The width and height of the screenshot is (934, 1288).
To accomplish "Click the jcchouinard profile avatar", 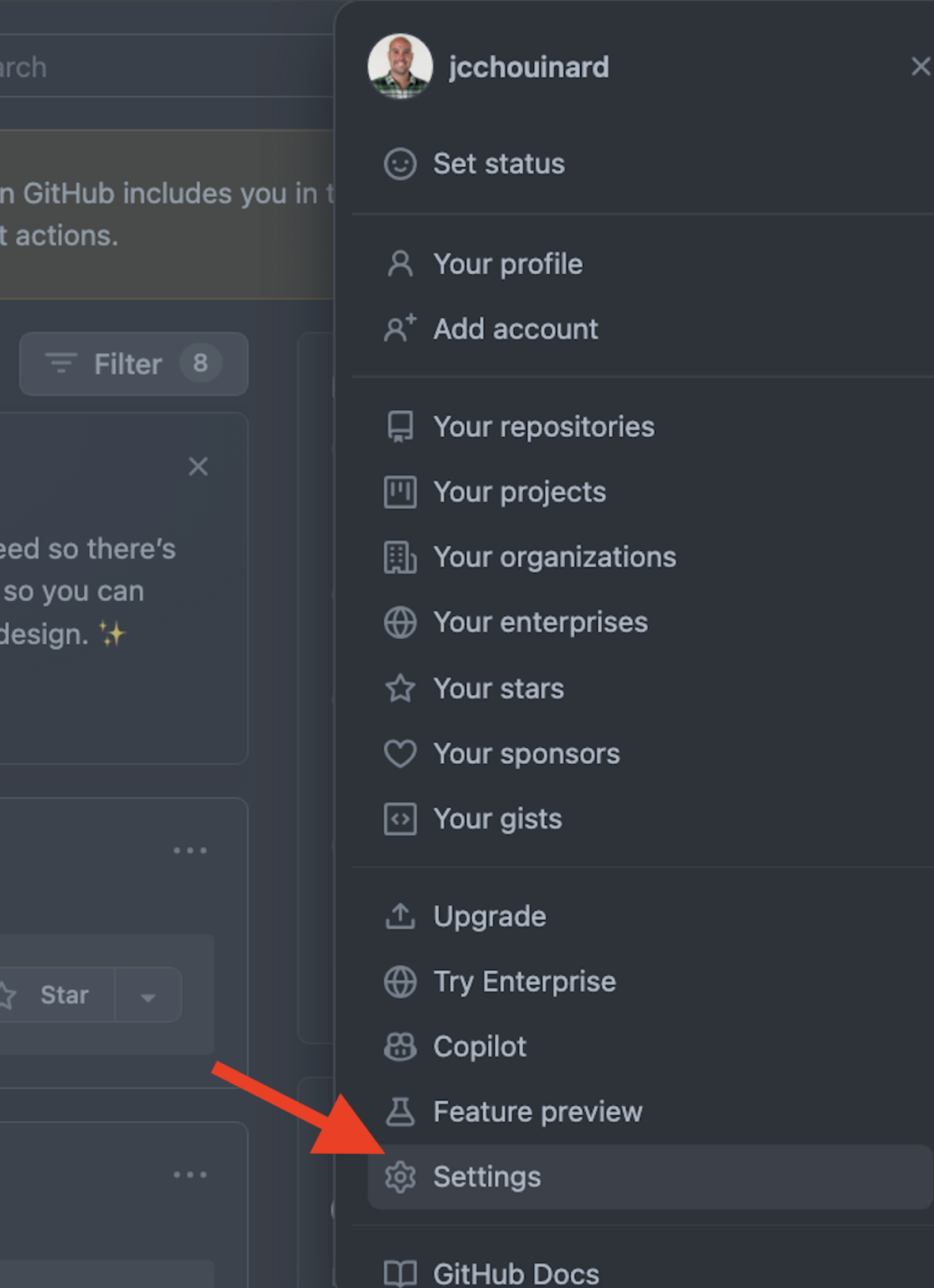I will (400, 67).
